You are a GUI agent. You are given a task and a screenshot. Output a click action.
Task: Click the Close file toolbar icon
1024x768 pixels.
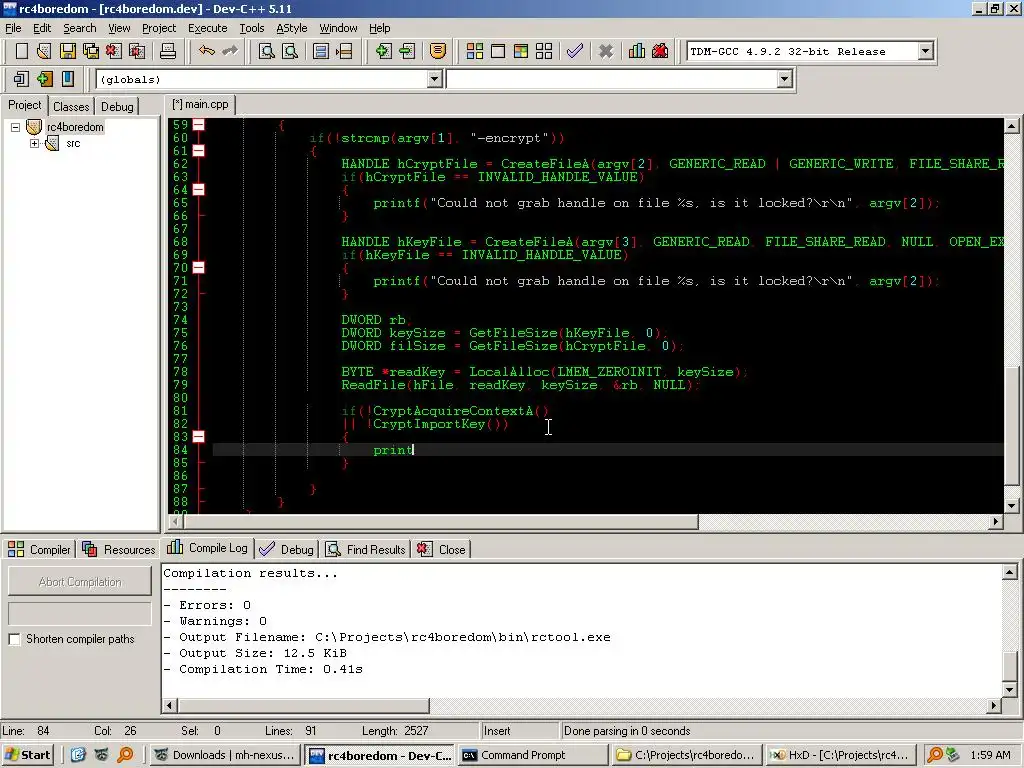tap(114, 51)
